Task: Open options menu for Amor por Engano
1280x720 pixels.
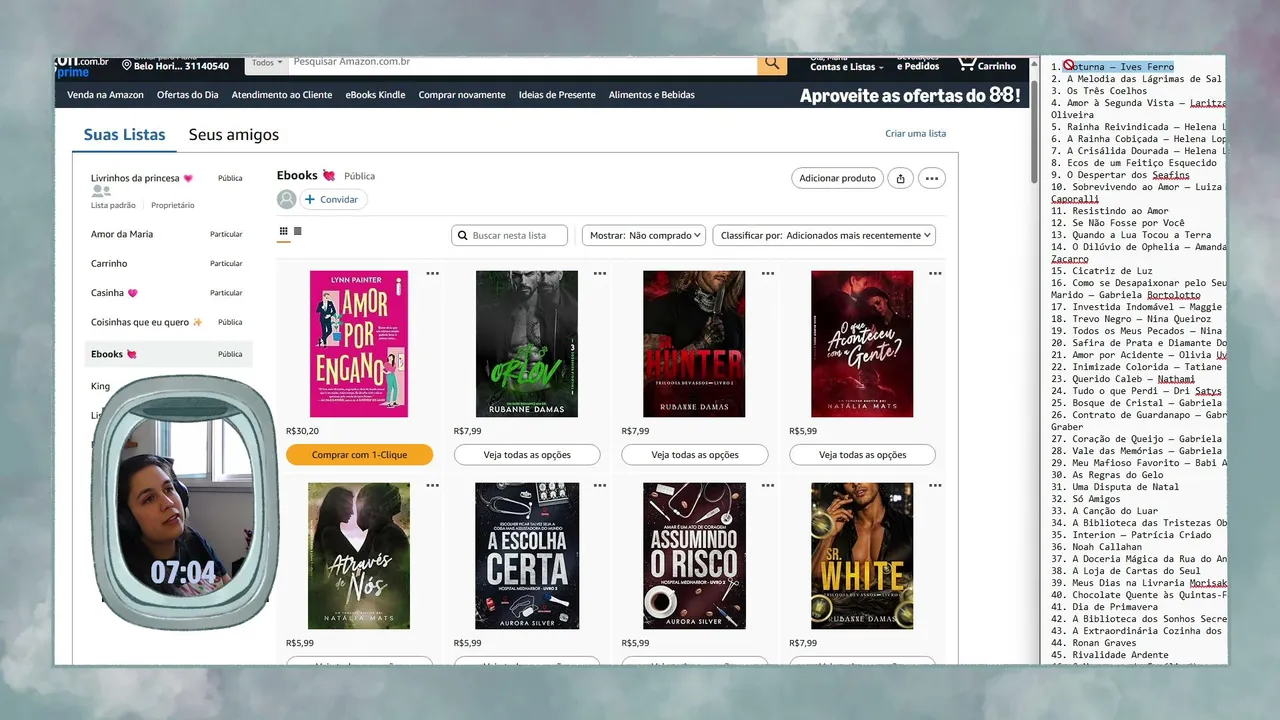Action: point(432,272)
